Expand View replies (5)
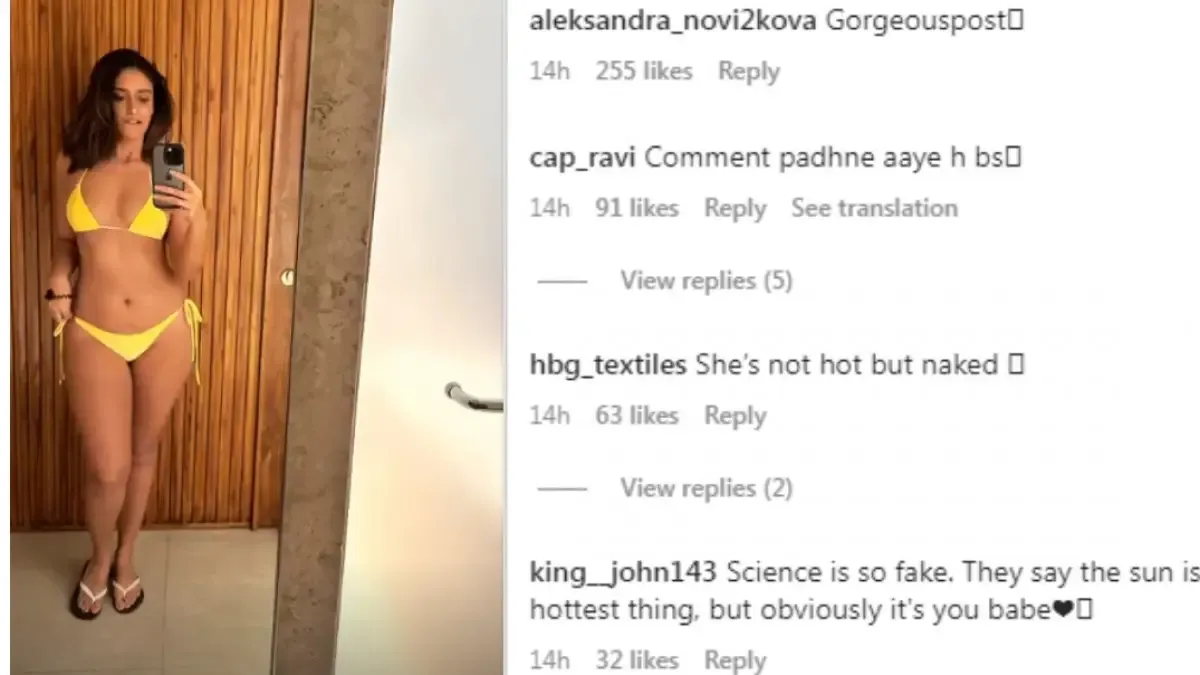The width and height of the screenshot is (1200, 675). click(x=706, y=281)
